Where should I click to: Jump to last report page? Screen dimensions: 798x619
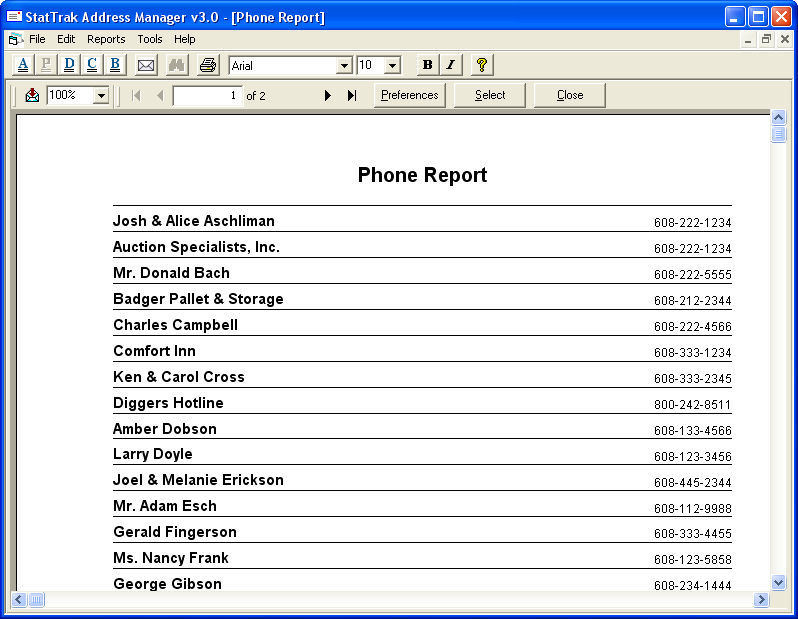pyautogui.click(x=352, y=95)
